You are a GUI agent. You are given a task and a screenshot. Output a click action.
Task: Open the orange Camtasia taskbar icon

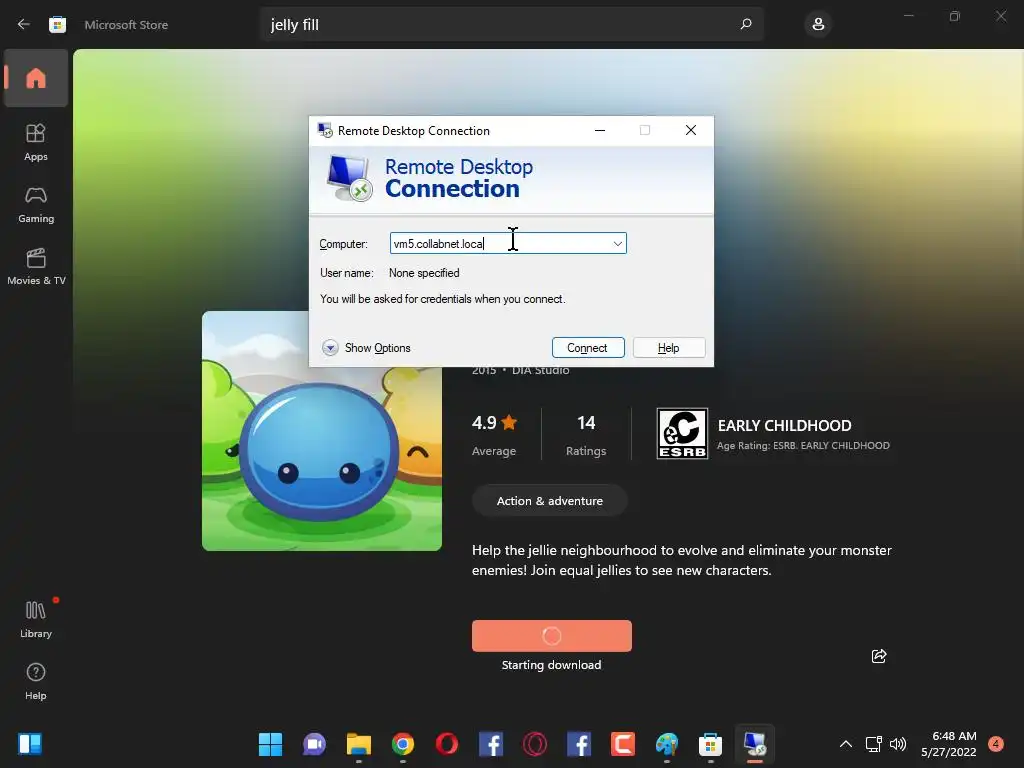(x=623, y=744)
